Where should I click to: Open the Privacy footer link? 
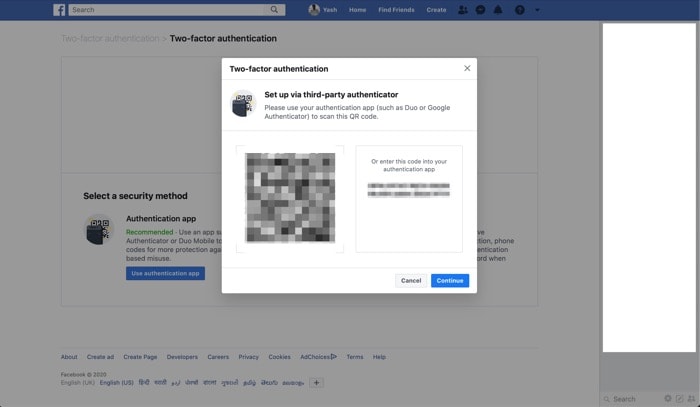pos(249,357)
